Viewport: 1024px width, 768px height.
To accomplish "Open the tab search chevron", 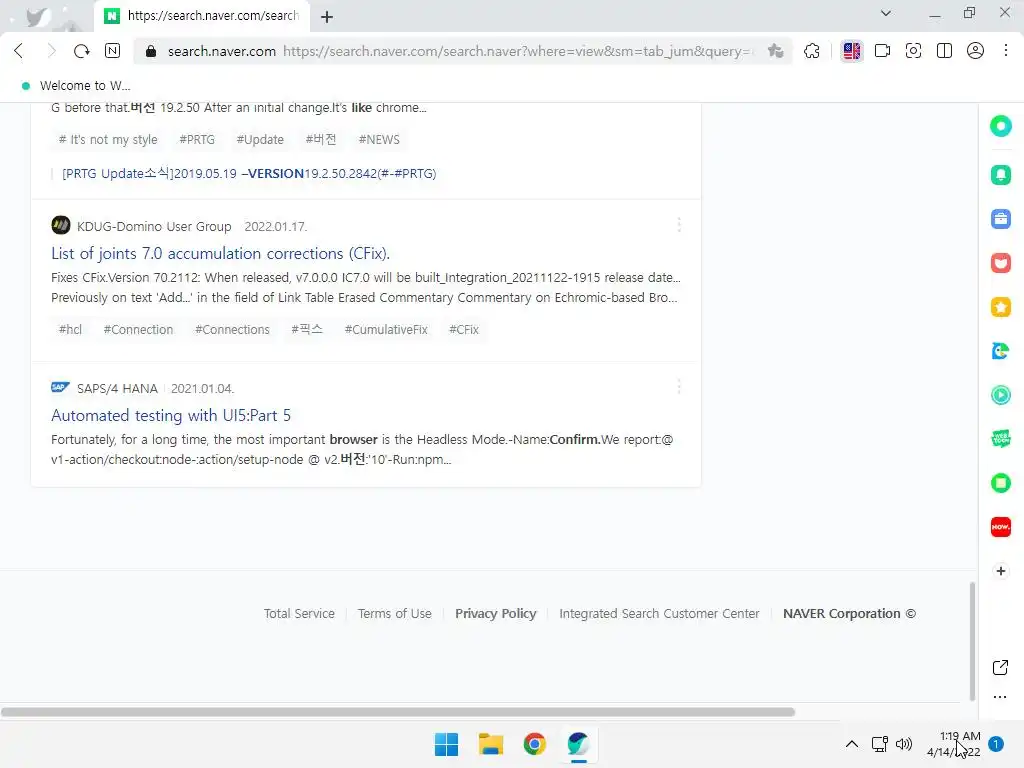I will click(886, 13).
